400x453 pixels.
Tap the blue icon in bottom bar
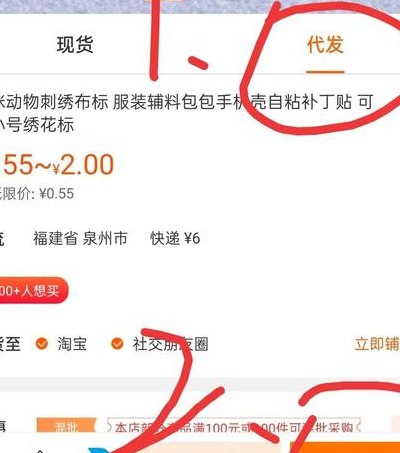(x=99, y=450)
